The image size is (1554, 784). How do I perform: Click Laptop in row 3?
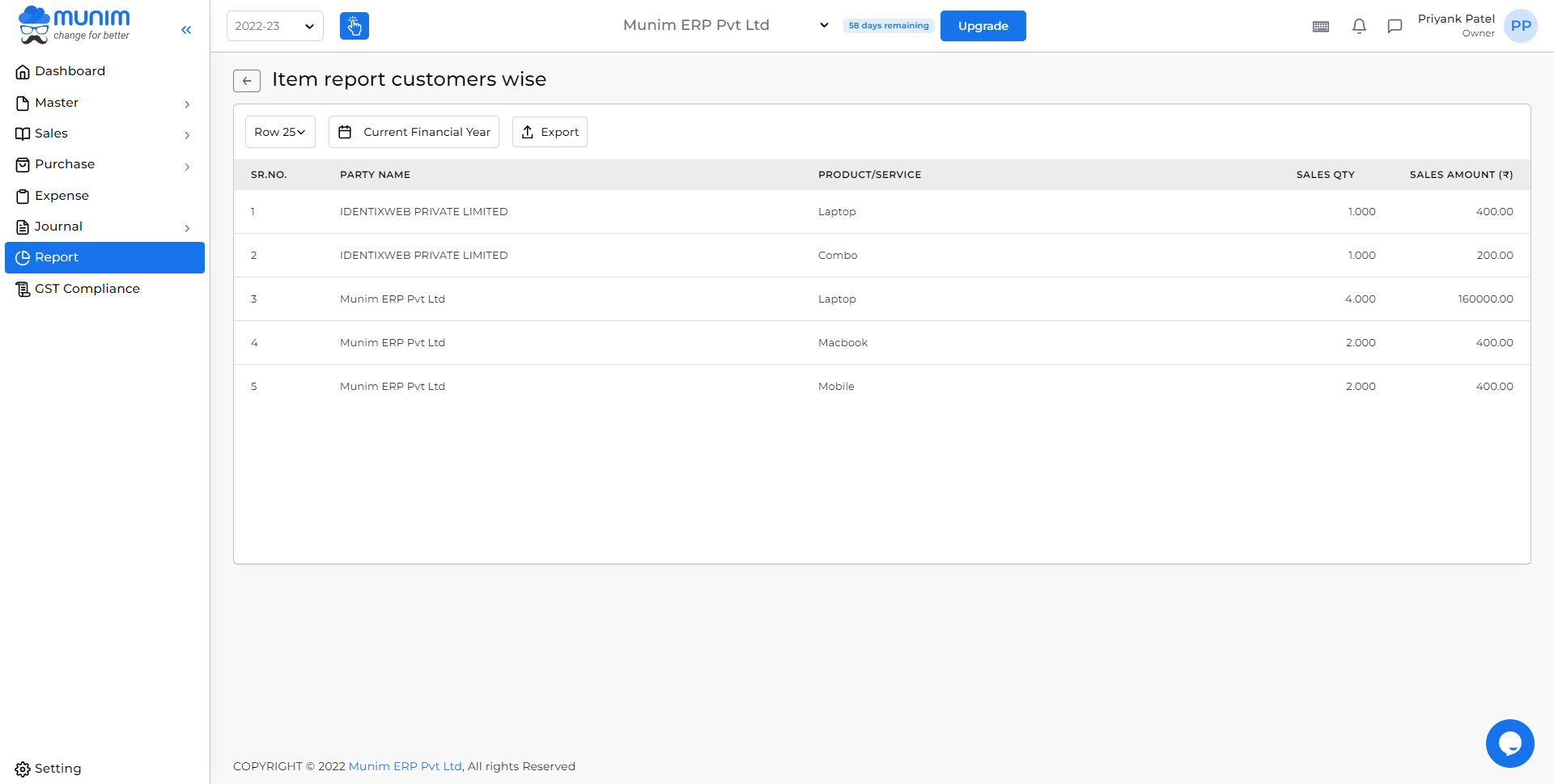click(837, 299)
